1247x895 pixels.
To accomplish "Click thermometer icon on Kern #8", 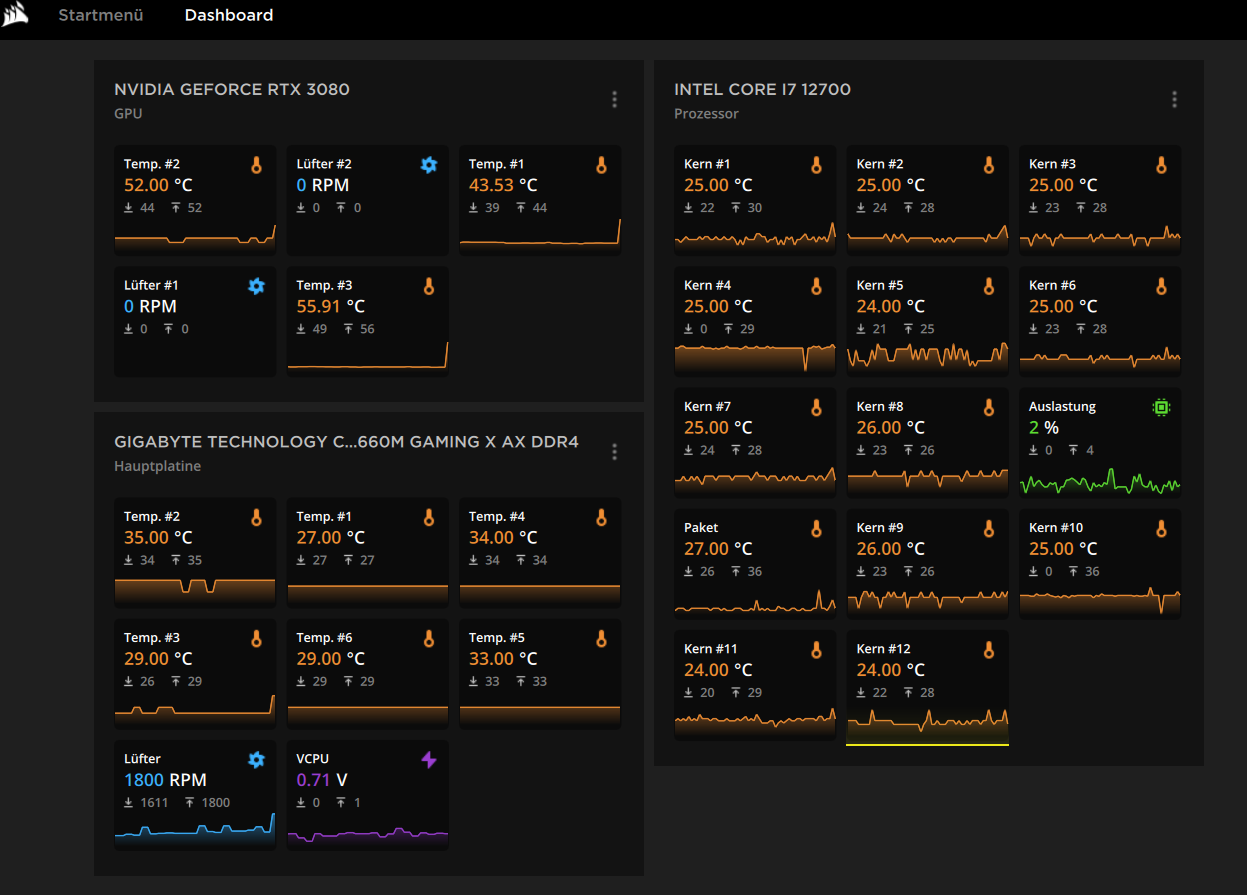I will click(x=989, y=407).
